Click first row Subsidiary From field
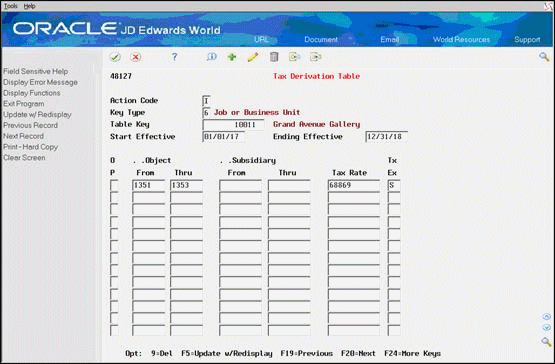Viewport: 555px width, 364px height. tap(240, 186)
